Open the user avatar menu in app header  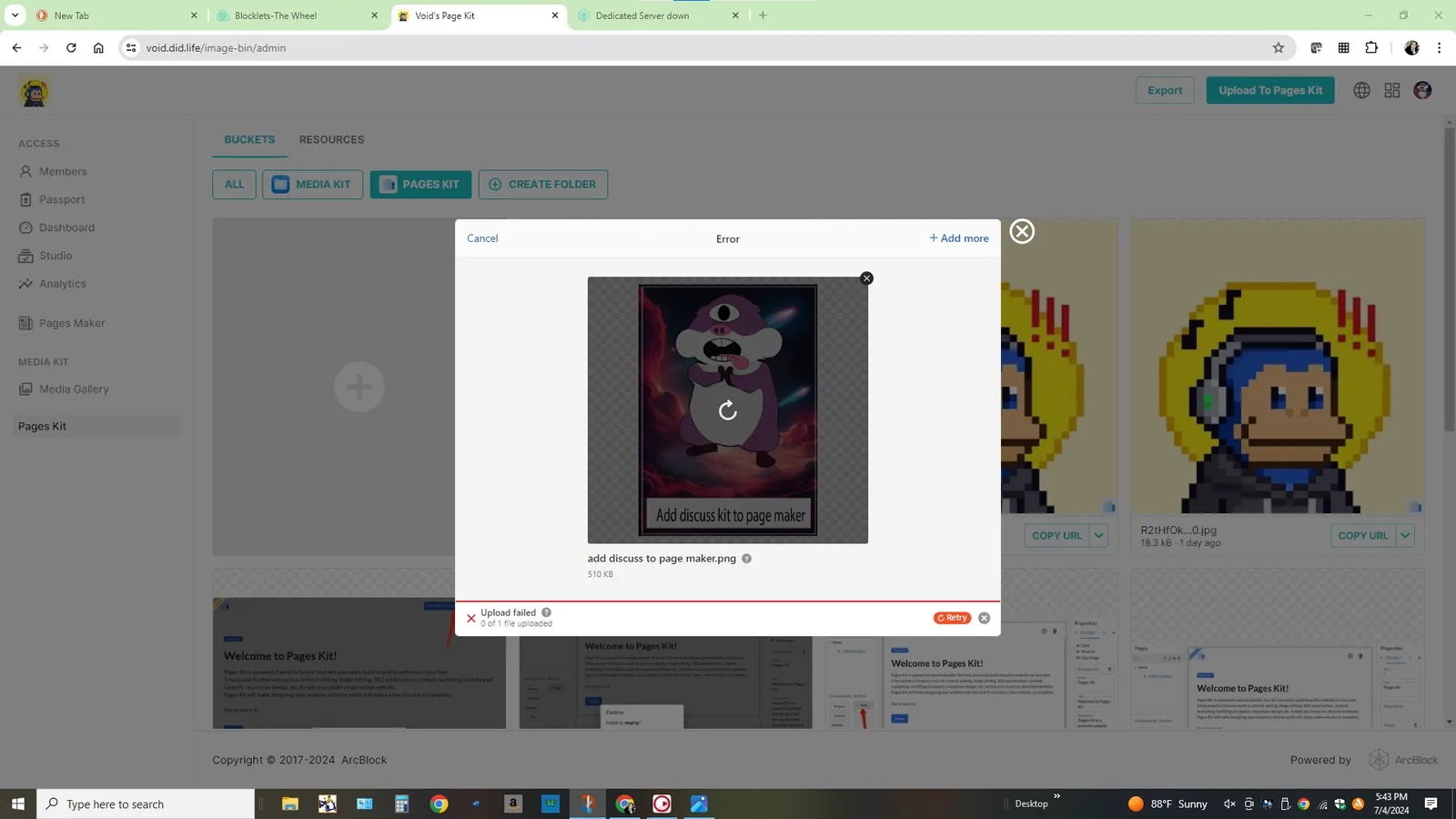1422,90
